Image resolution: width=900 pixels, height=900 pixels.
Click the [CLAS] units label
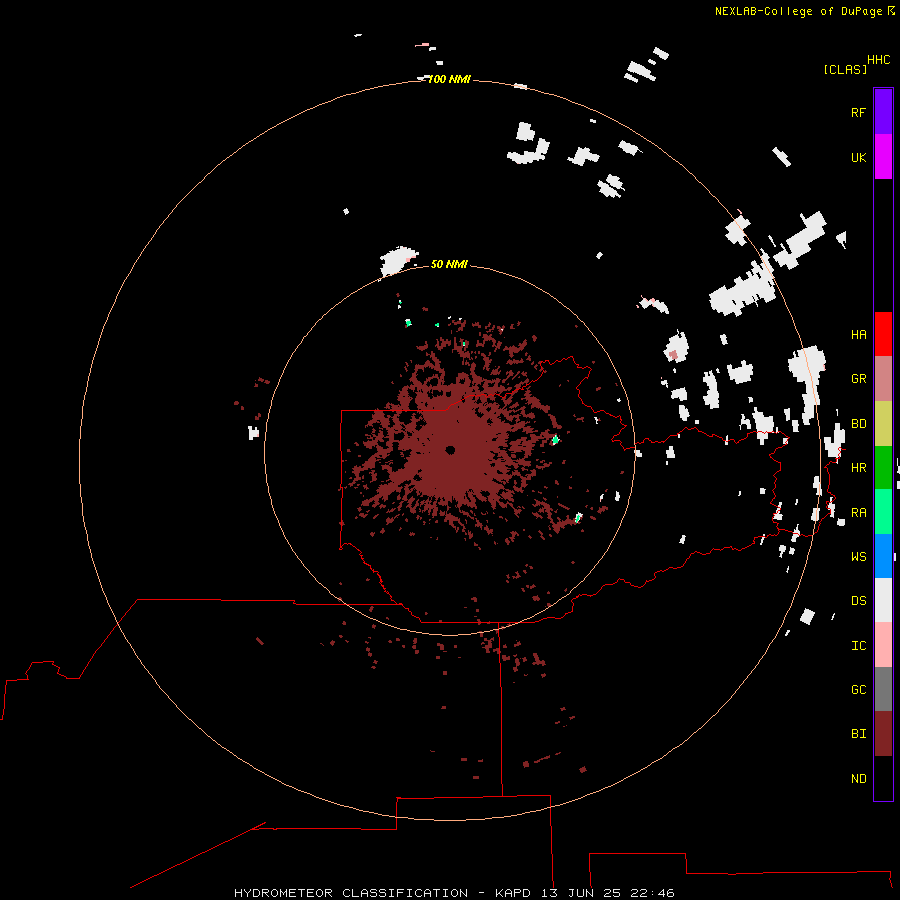coord(845,69)
